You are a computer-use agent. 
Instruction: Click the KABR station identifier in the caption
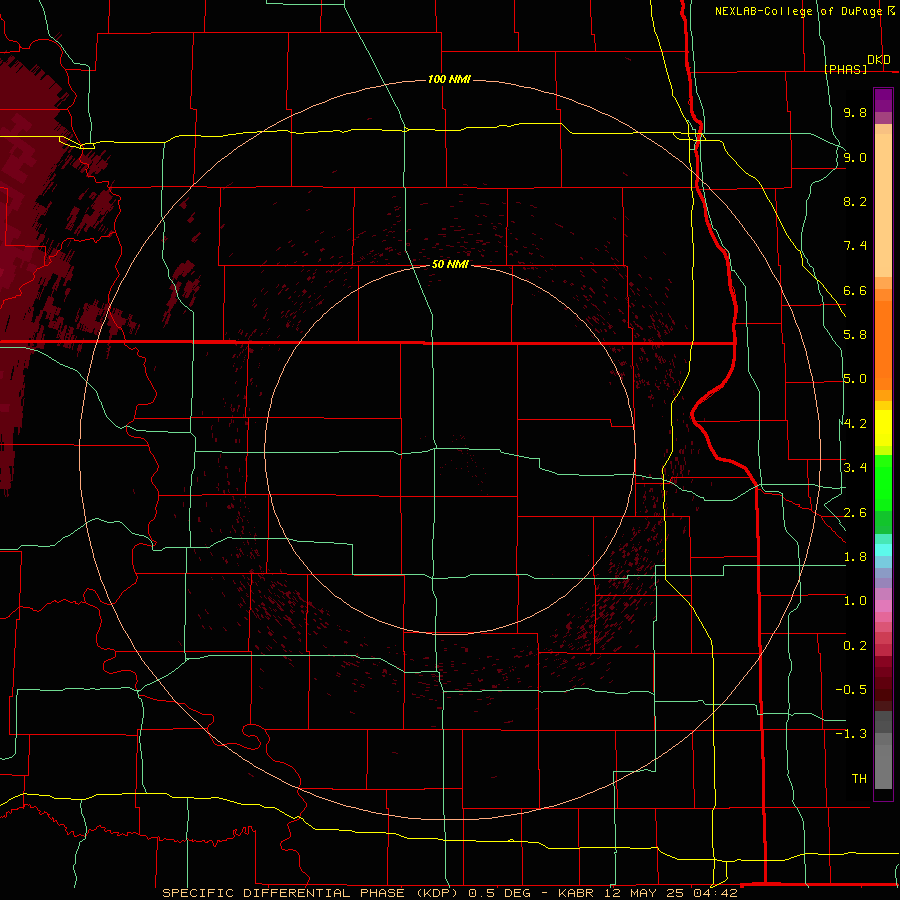pyautogui.click(x=576, y=893)
